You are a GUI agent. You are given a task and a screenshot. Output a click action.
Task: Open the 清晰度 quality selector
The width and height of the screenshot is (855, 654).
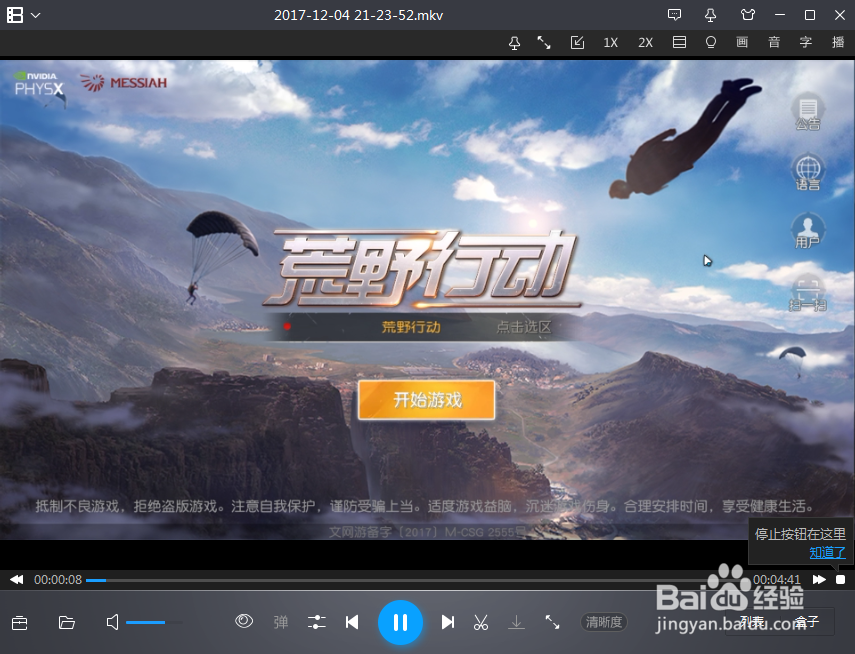click(x=604, y=622)
